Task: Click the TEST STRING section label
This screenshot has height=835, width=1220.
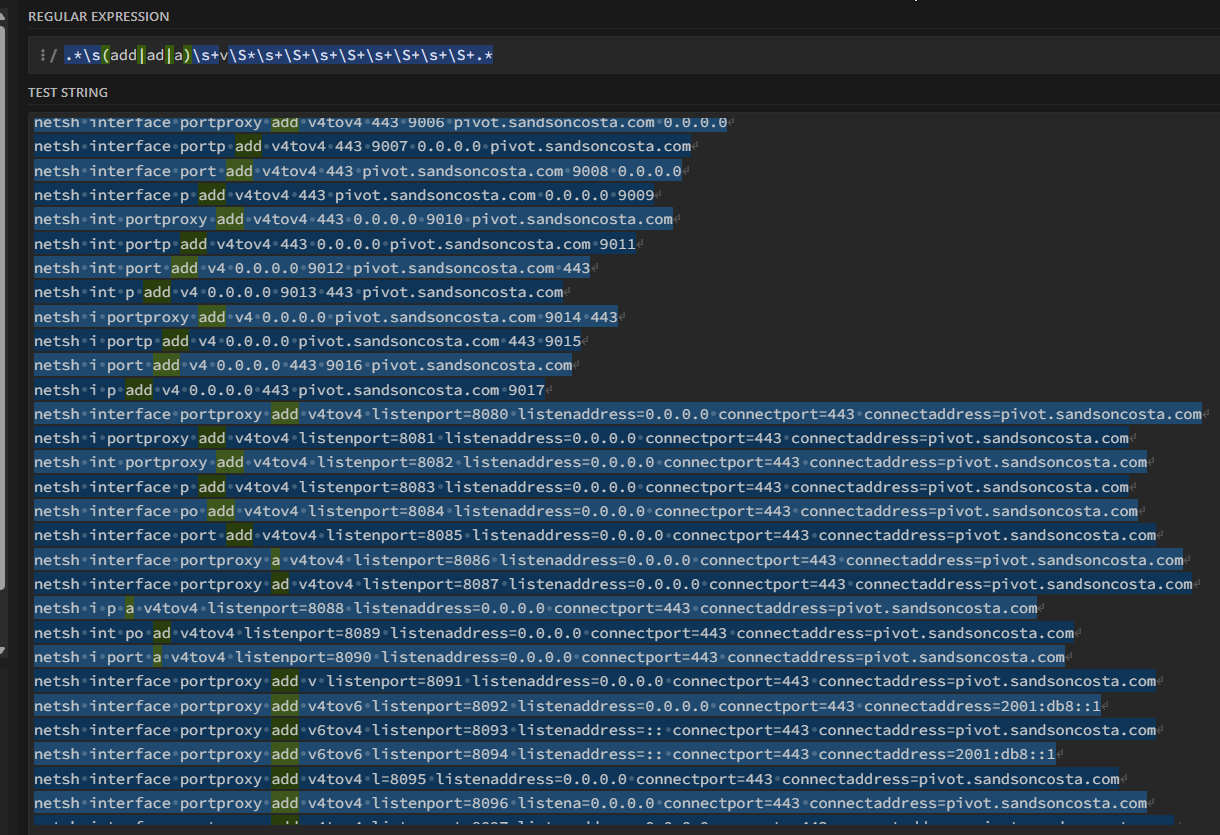Action: (x=68, y=92)
